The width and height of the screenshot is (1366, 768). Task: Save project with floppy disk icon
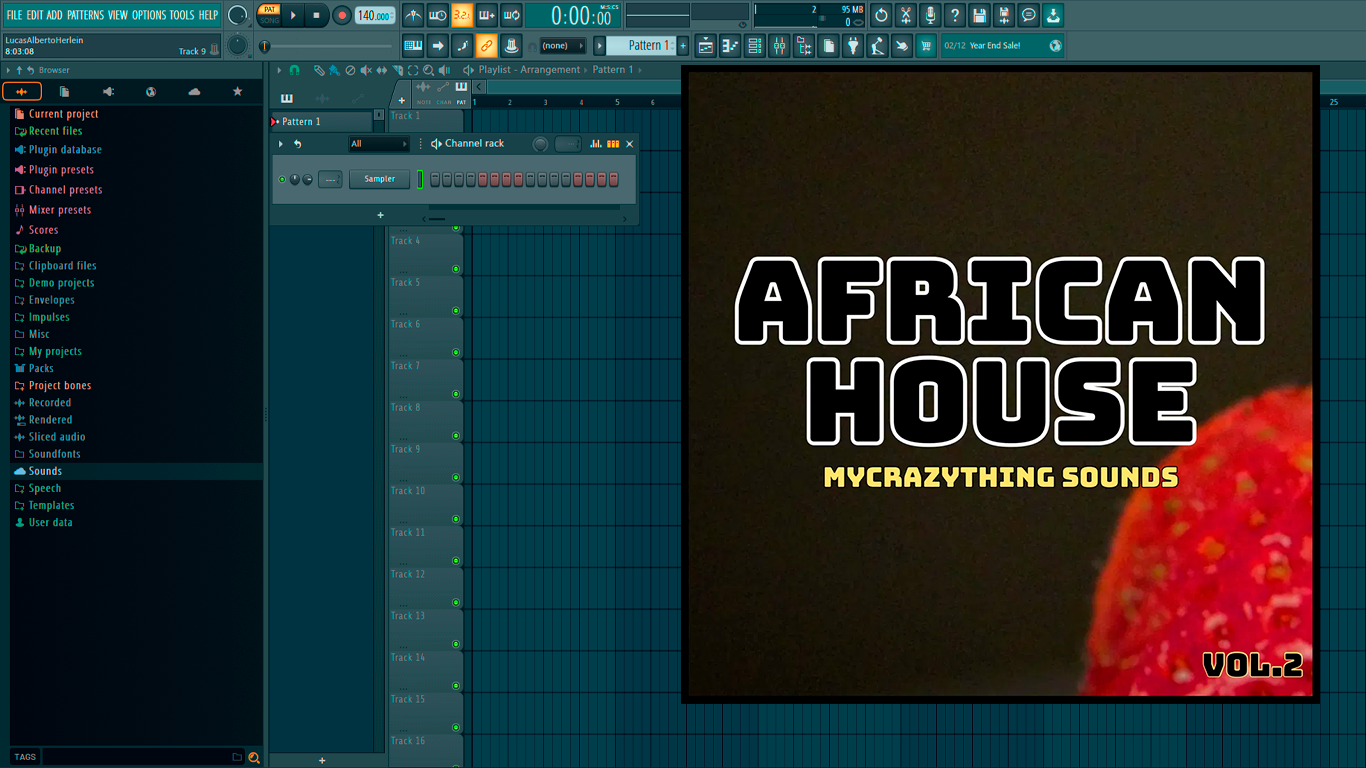(x=979, y=15)
